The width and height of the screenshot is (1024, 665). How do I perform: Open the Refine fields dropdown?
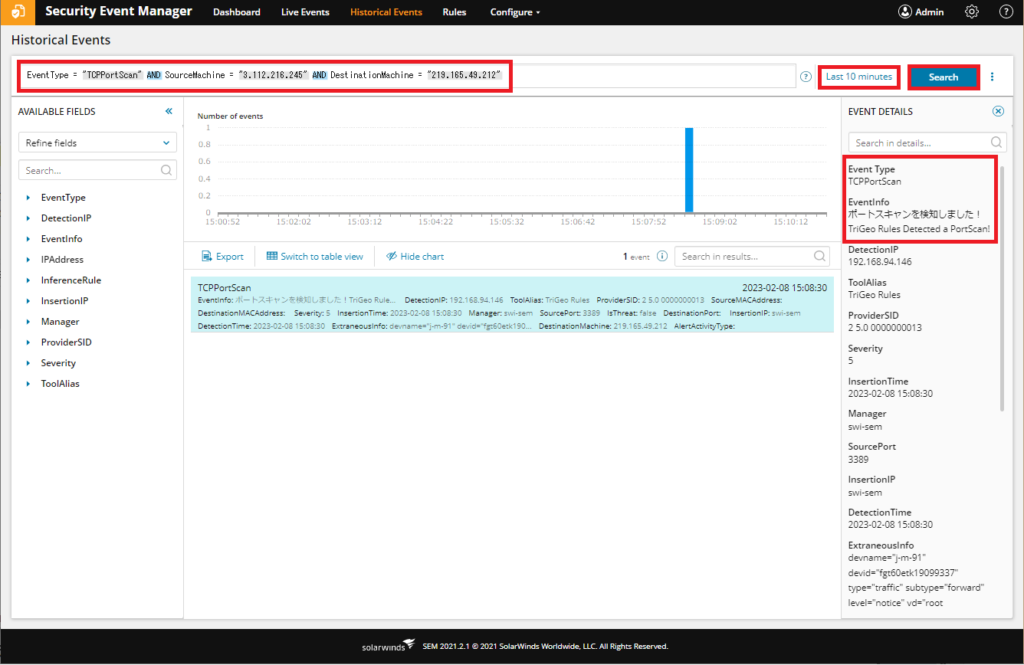coord(97,142)
